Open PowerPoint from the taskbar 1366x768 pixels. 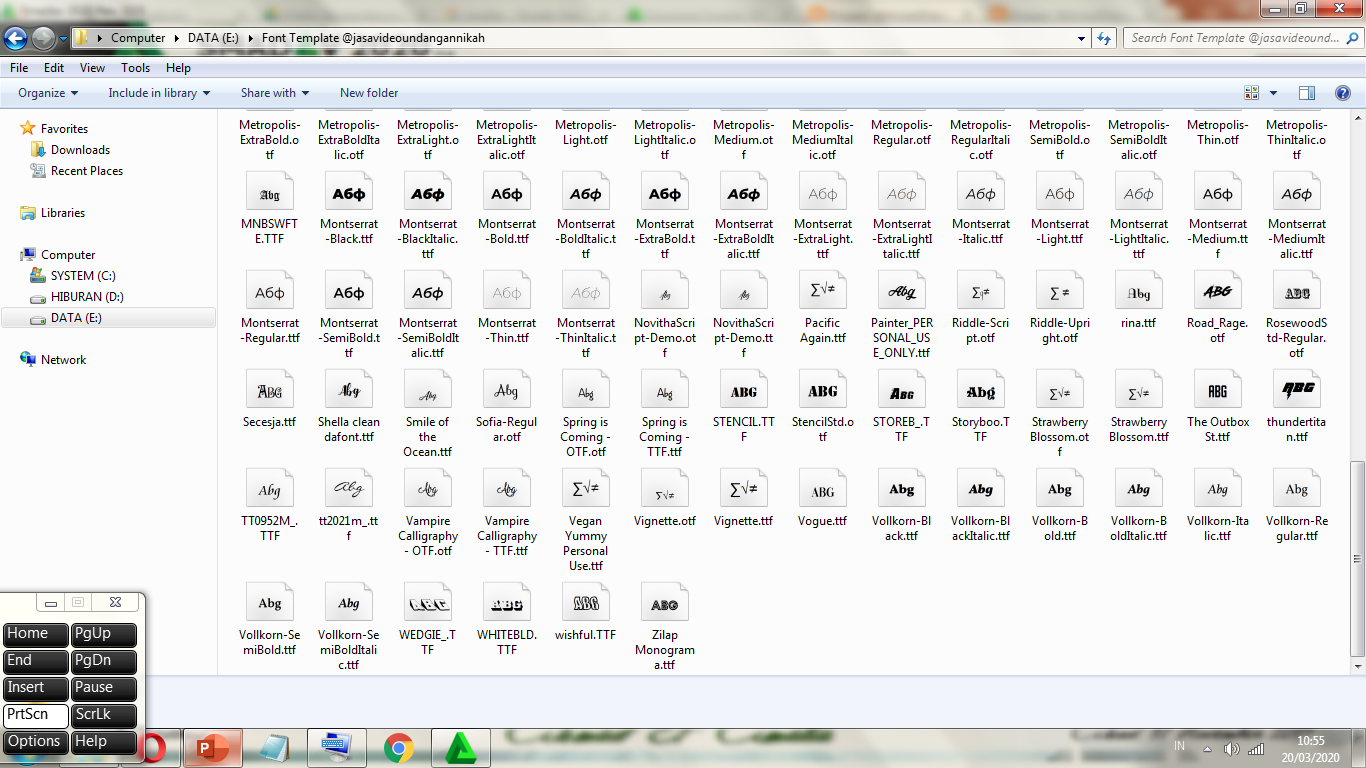tap(212, 748)
